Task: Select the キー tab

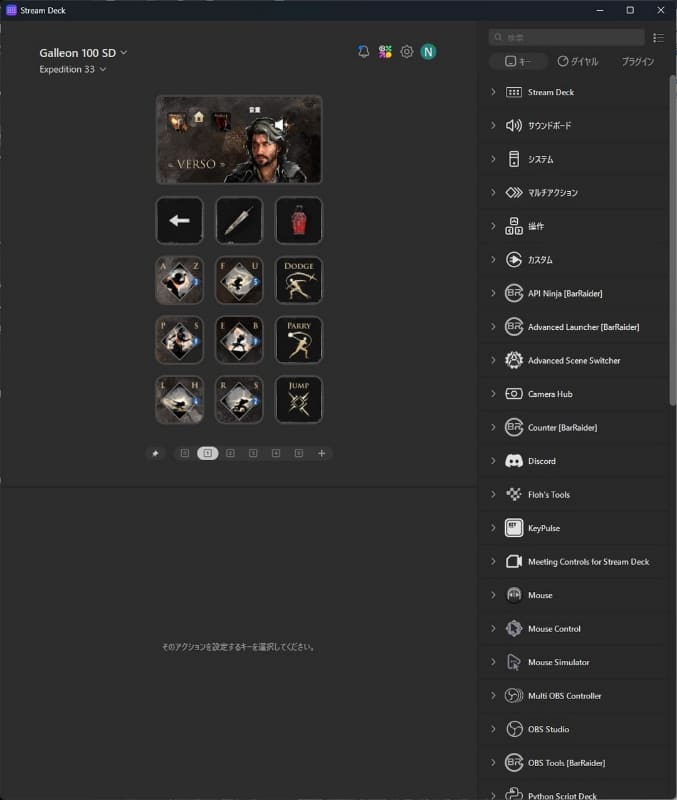Action: pos(518,61)
